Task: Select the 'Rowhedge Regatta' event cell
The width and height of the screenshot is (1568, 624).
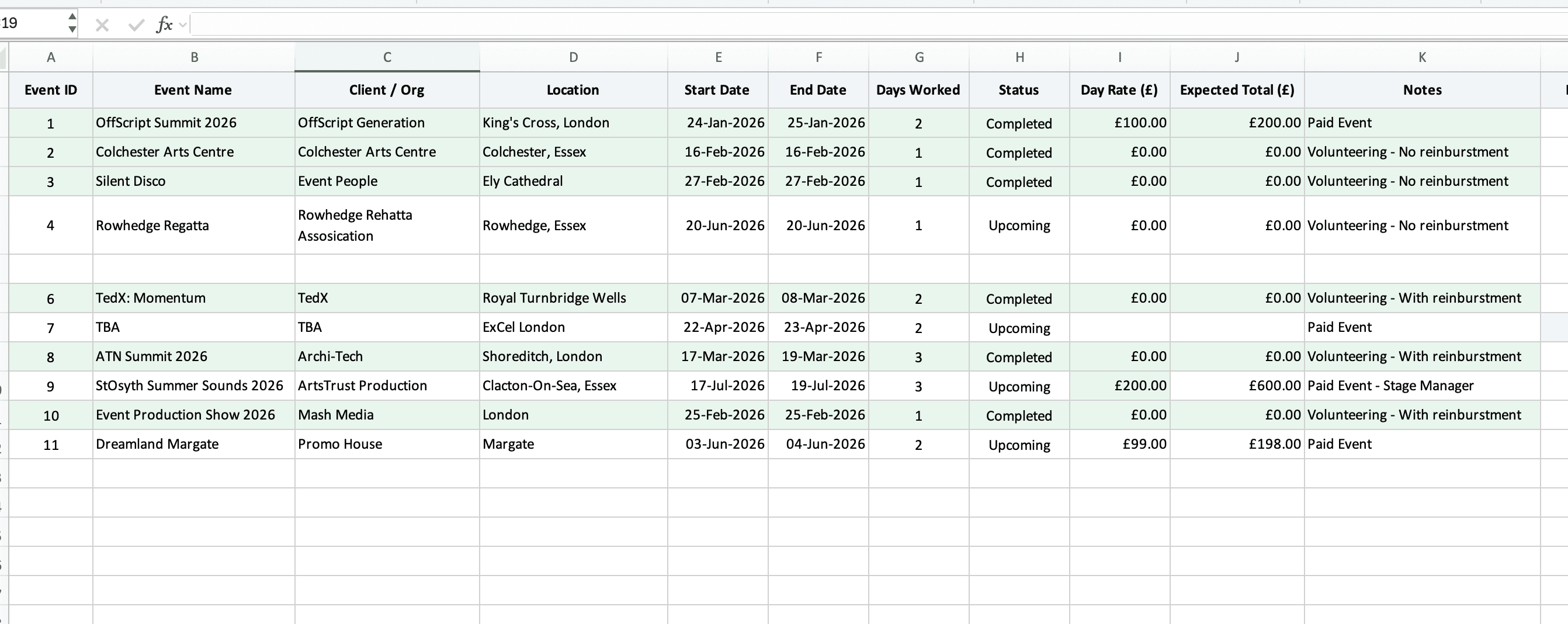Action: click(x=194, y=226)
